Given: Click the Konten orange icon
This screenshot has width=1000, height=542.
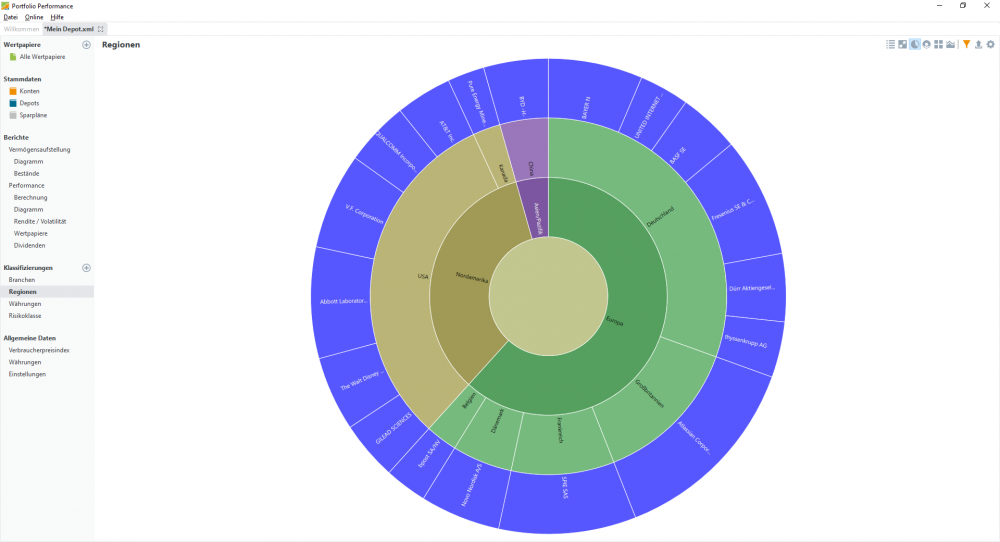Looking at the screenshot, I should click(13, 91).
